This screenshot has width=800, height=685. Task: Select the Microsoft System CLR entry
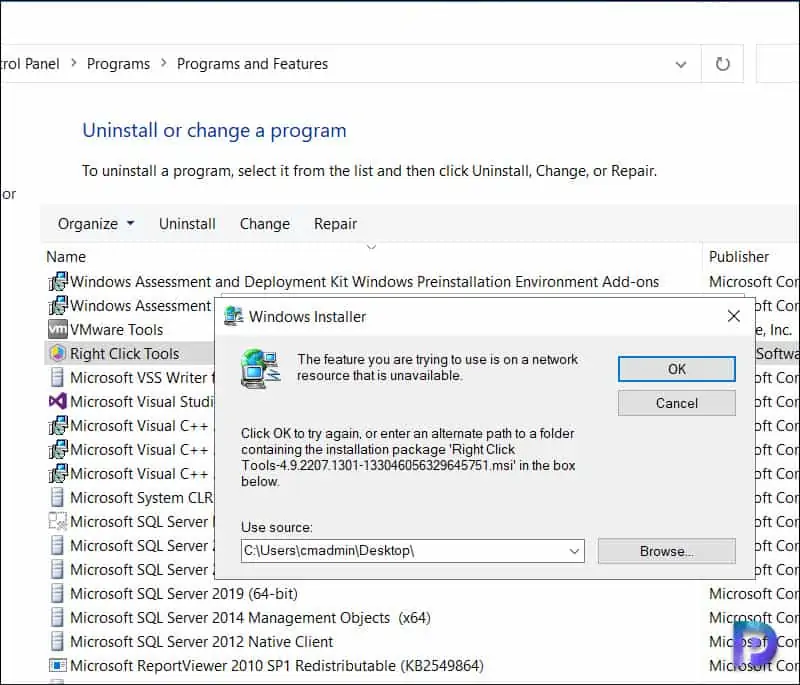pyautogui.click(x=142, y=498)
